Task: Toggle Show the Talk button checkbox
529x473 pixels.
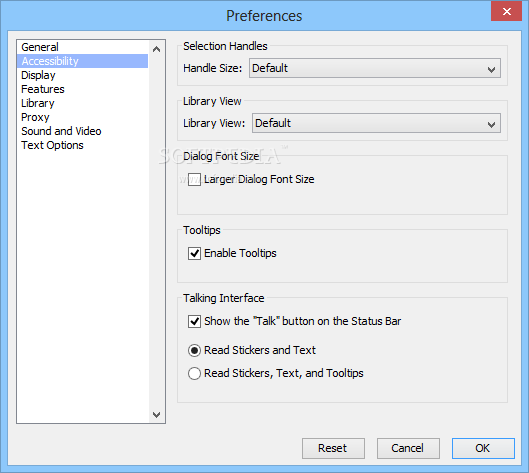Action: point(194,321)
